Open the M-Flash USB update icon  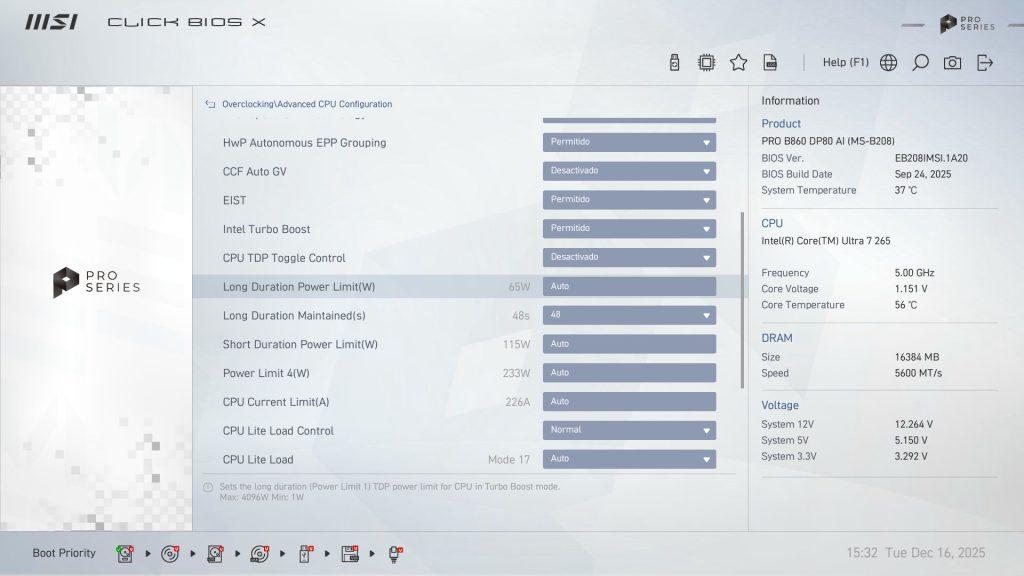point(675,63)
